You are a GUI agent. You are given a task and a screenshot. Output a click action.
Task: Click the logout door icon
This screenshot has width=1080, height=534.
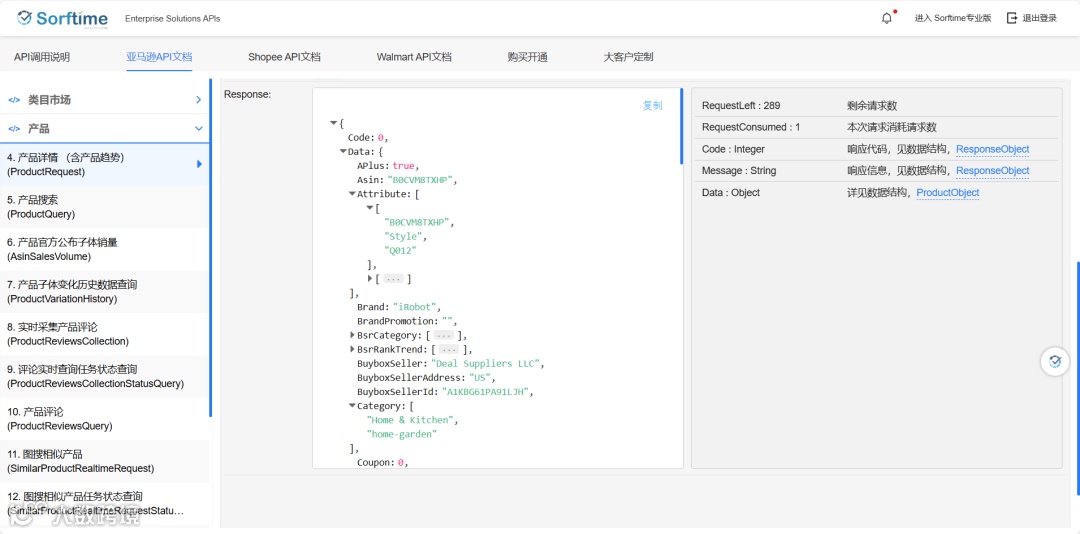(x=1012, y=19)
